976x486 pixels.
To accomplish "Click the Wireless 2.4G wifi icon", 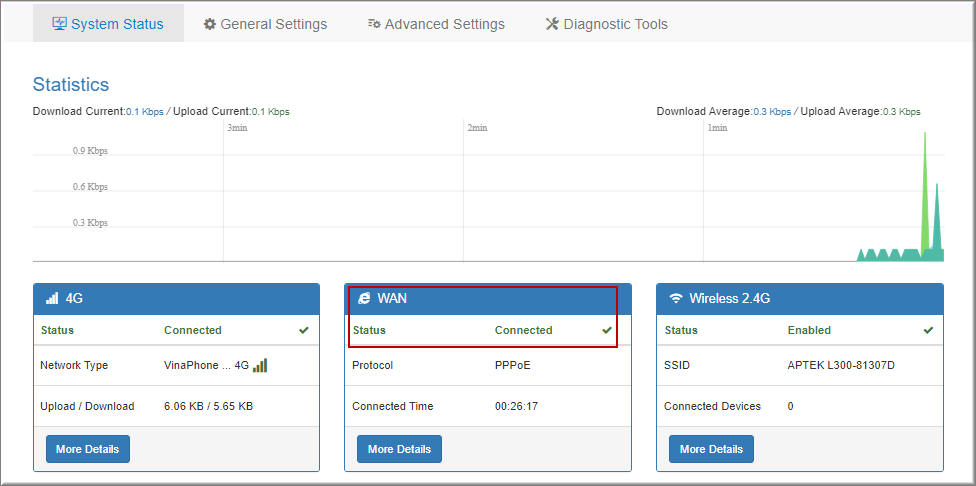I will tap(676, 299).
